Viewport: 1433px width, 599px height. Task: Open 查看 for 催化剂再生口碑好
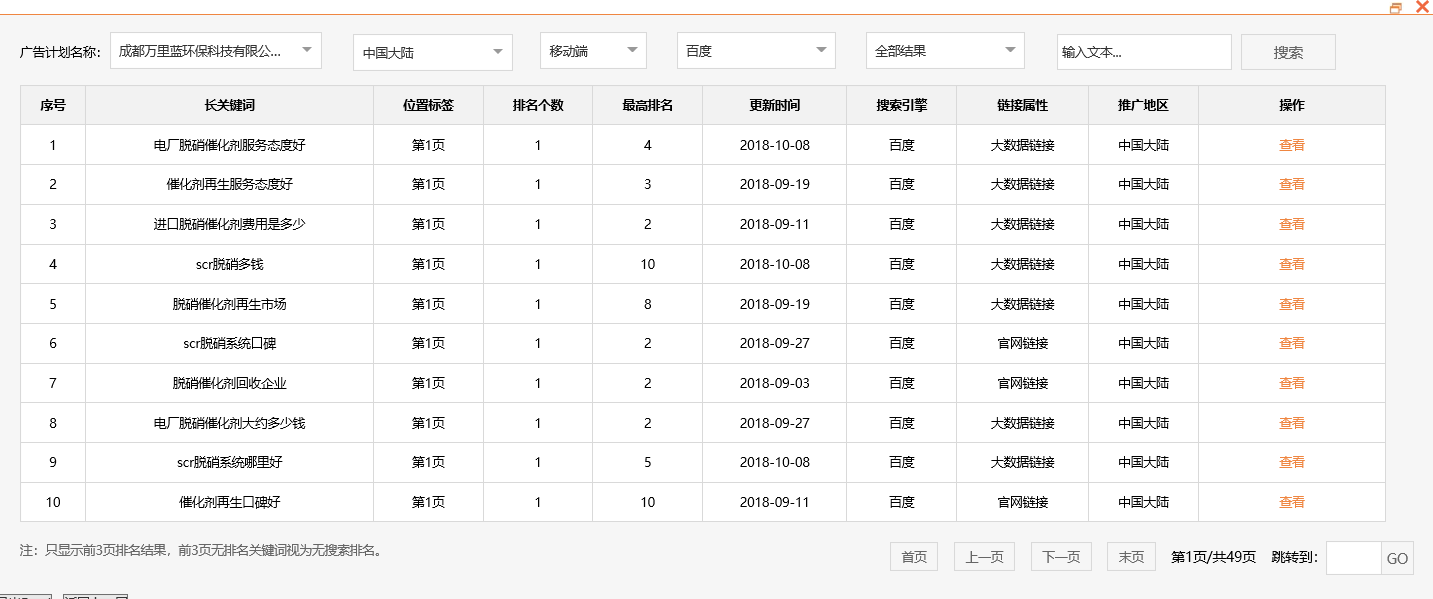[1291, 502]
